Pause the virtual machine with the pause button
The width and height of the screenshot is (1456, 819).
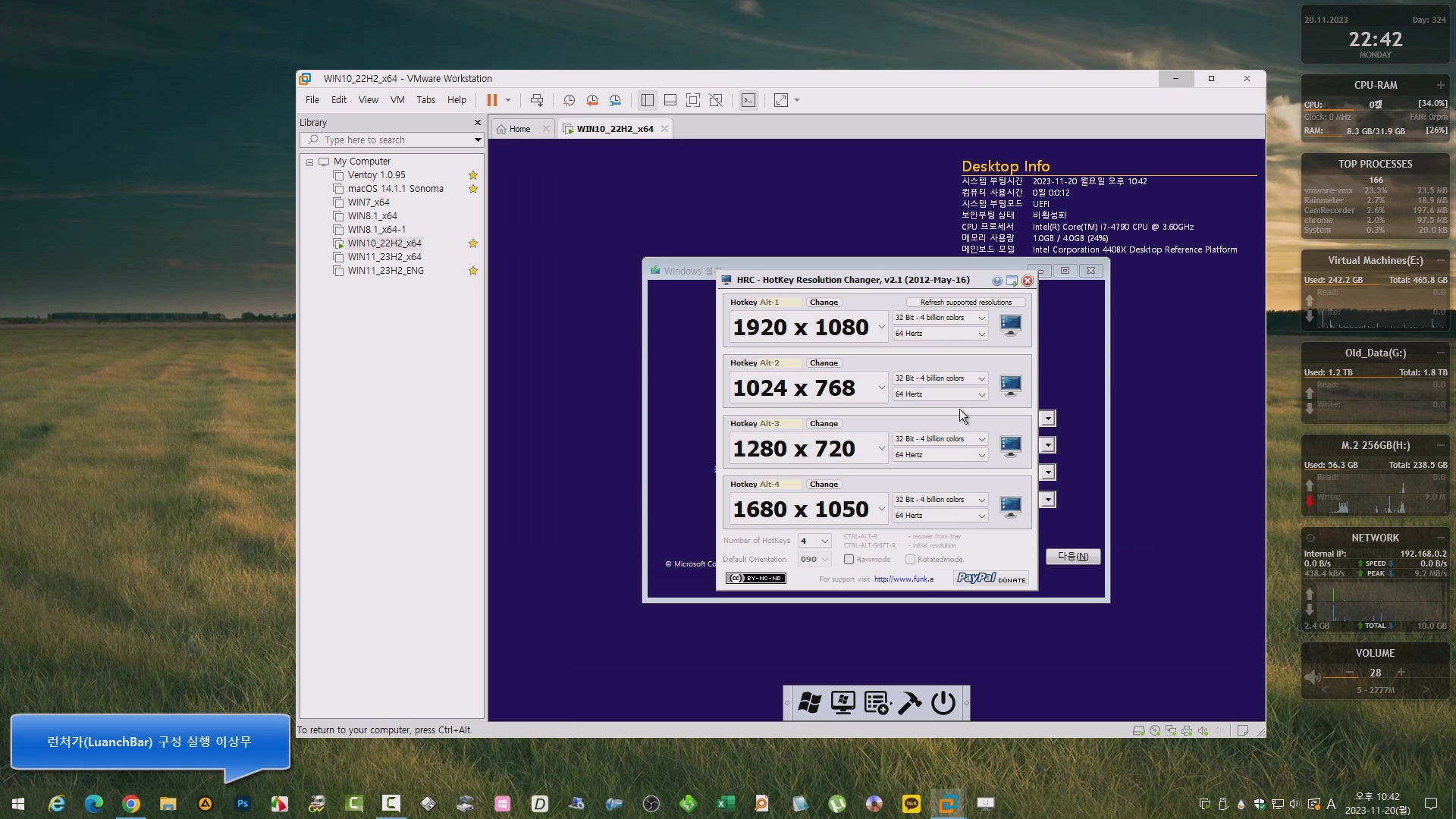pos(491,100)
